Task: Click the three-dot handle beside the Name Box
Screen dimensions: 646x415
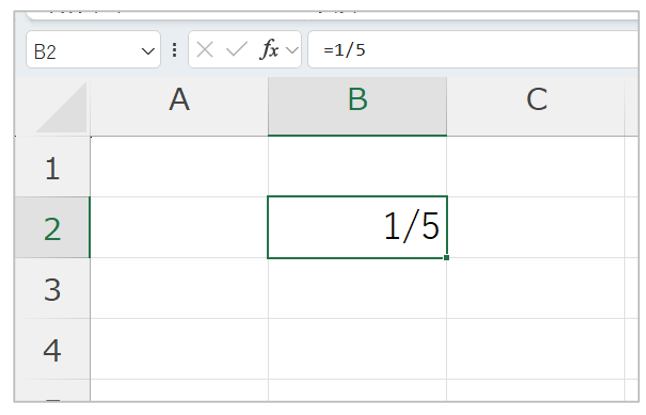Action: [175, 50]
